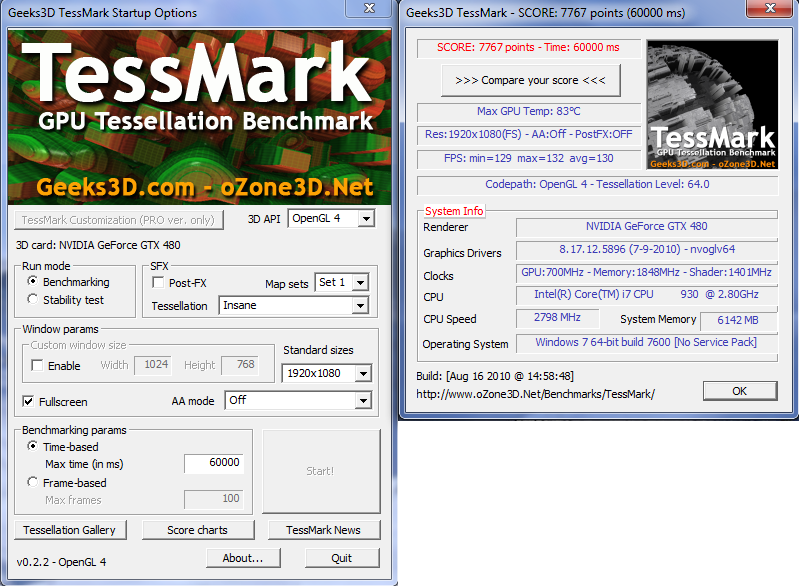
Task: Click the Max time field containing 60000
Action: (x=214, y=463)
